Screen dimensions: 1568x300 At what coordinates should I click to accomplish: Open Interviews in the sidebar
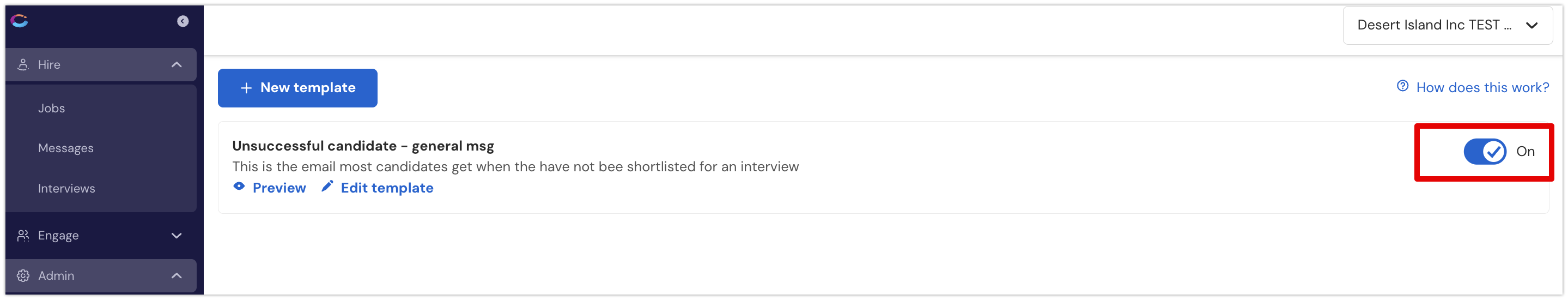[66, 188]
